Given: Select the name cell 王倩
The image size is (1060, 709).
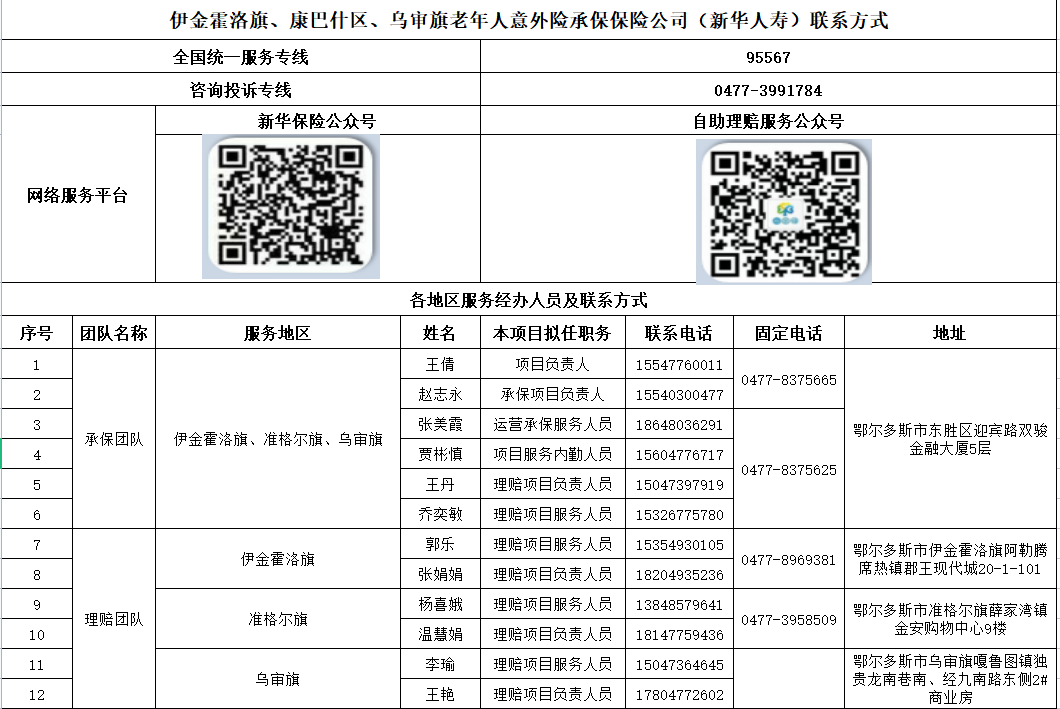Looking at the screenshot, I should pyautogui.click(x=440, y=364).
